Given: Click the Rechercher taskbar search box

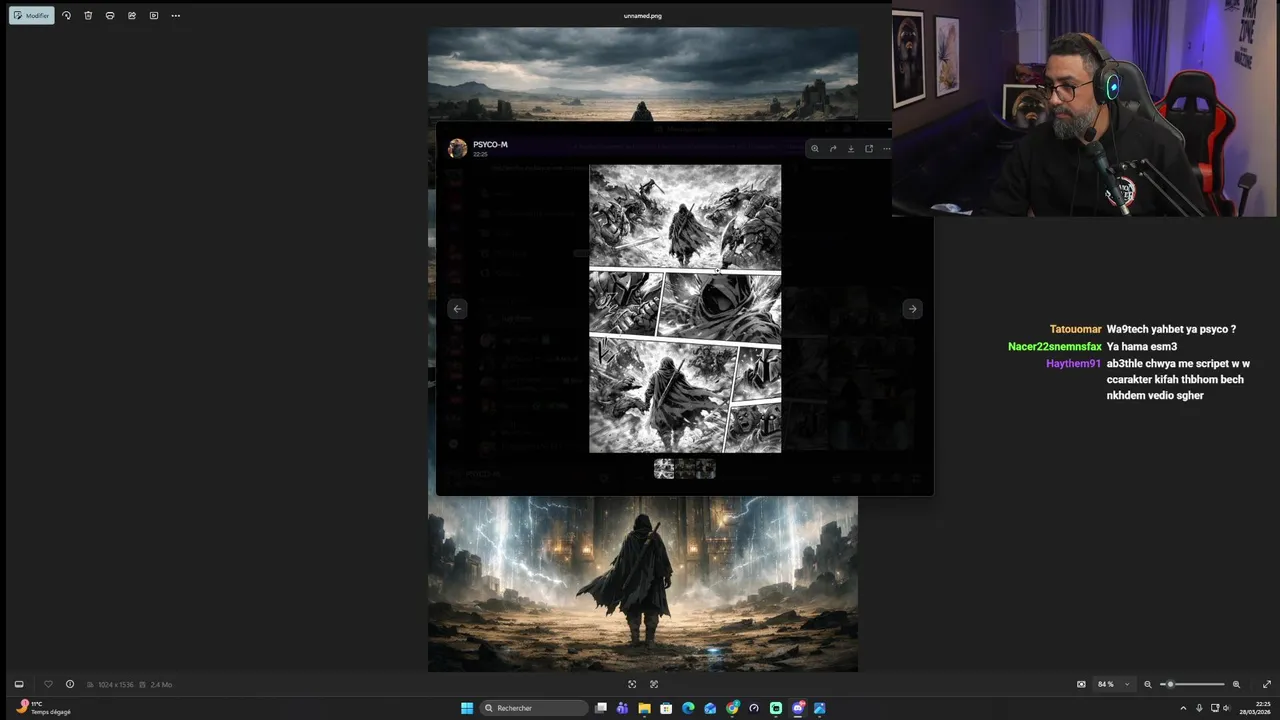Looking at the screenshot, I should [535, 708].
